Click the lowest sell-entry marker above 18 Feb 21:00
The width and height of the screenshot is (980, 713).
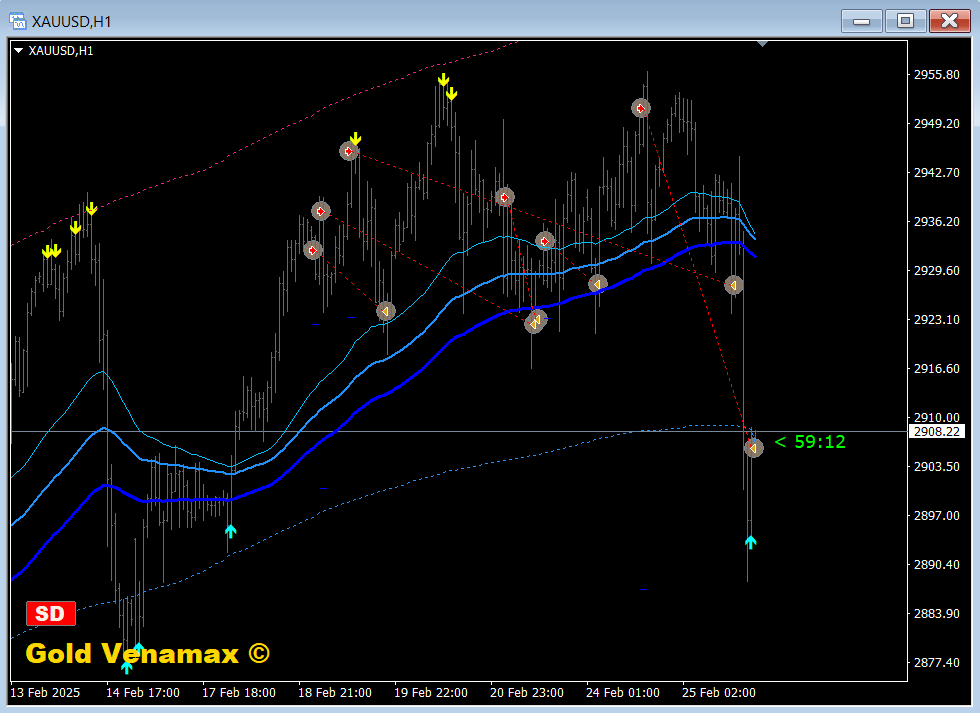pos(312,251)
